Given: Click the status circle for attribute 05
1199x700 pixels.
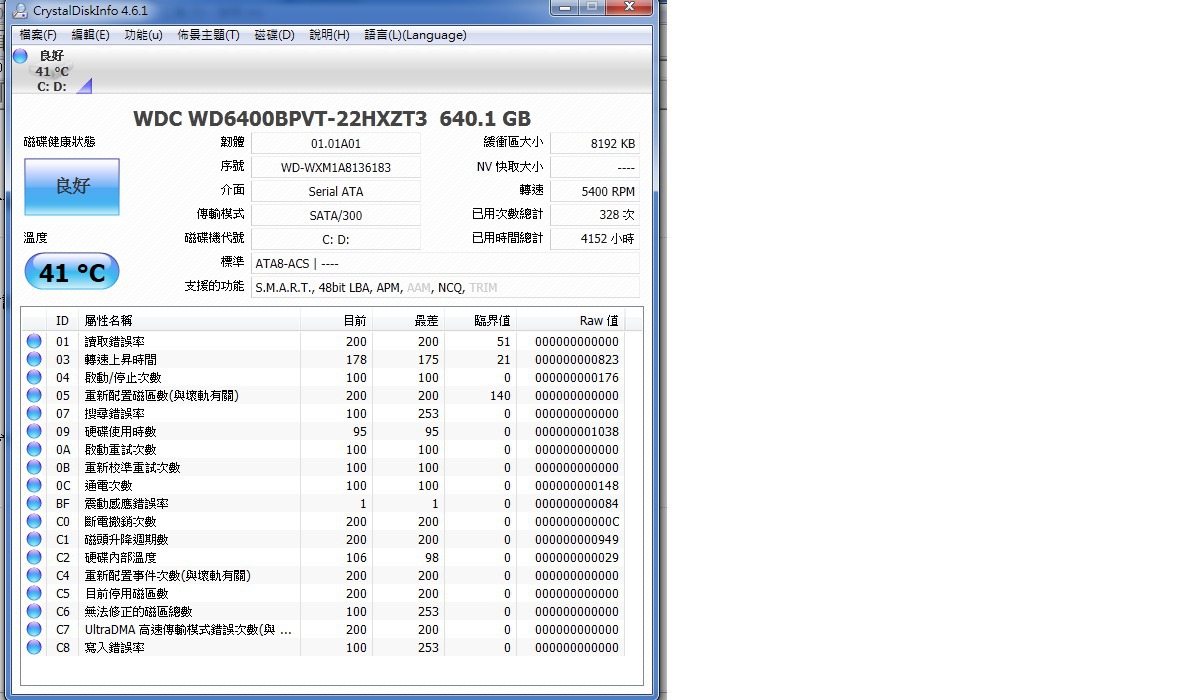Looking at the screenshot, I should point(34,396).
